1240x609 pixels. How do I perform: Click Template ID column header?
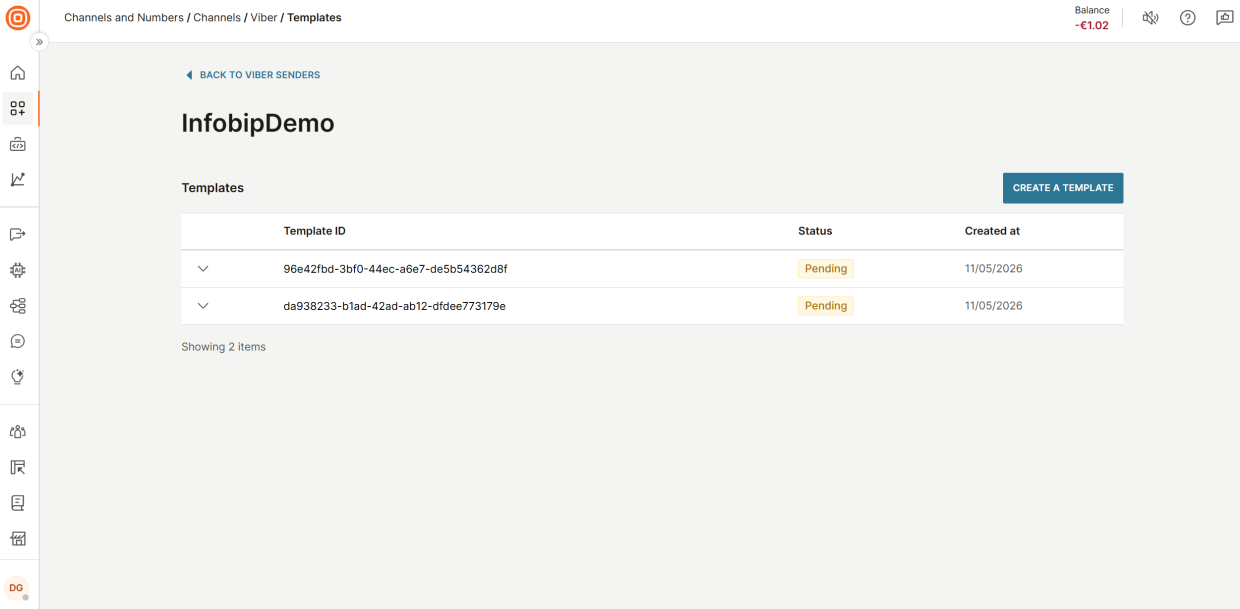(x=314, y=231)
